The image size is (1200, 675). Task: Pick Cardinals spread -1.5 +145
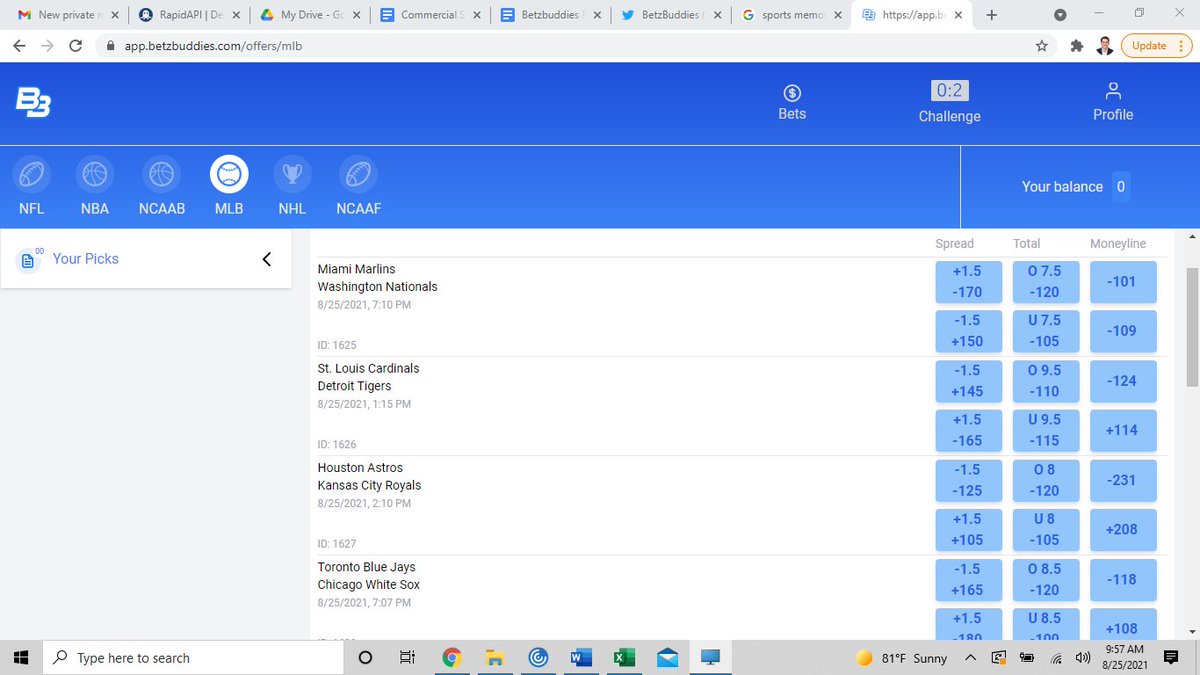967,381
